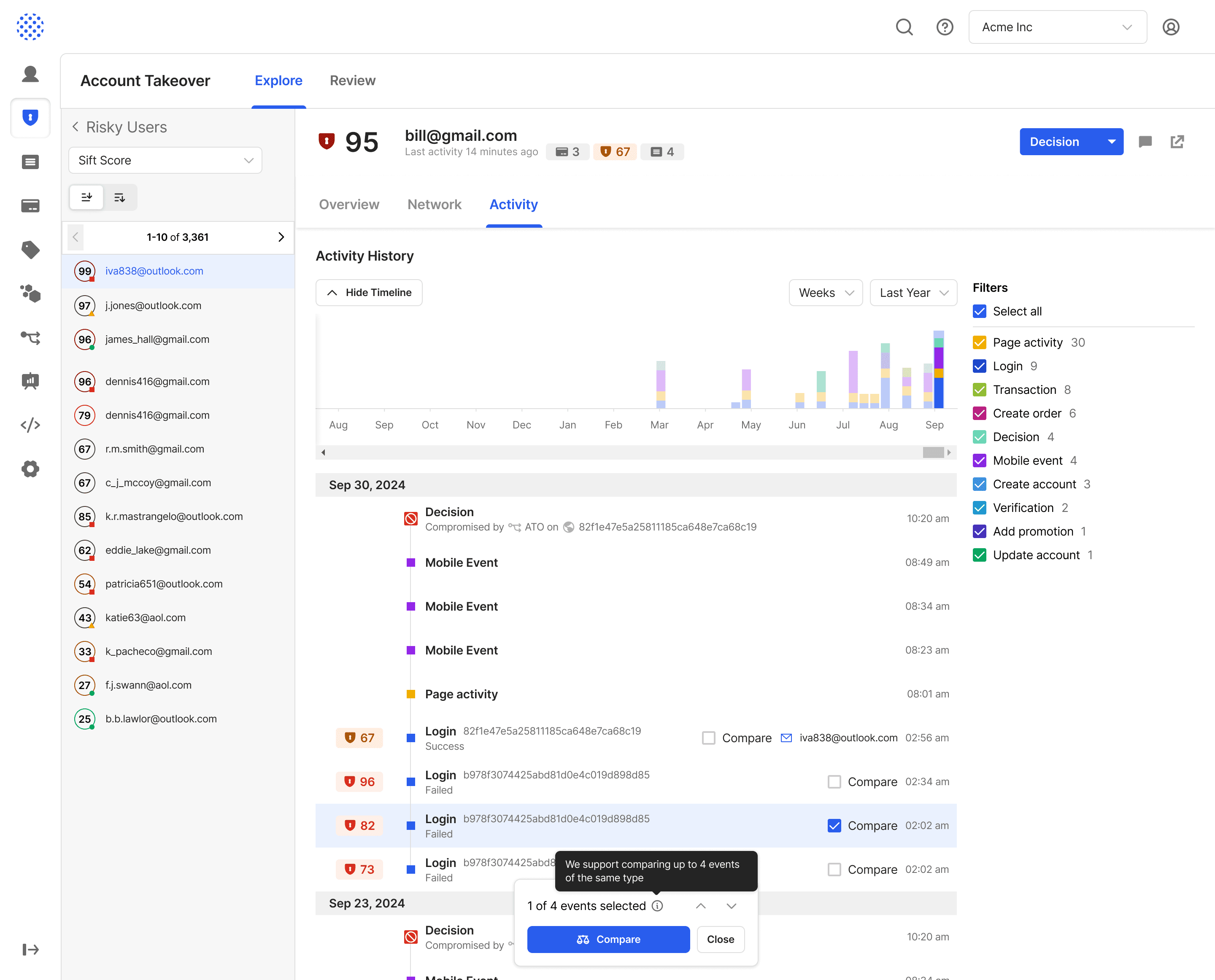This screenshot has height=980, width=1215.
Task: Click the blue Compare button
Action: coord(608,940)
